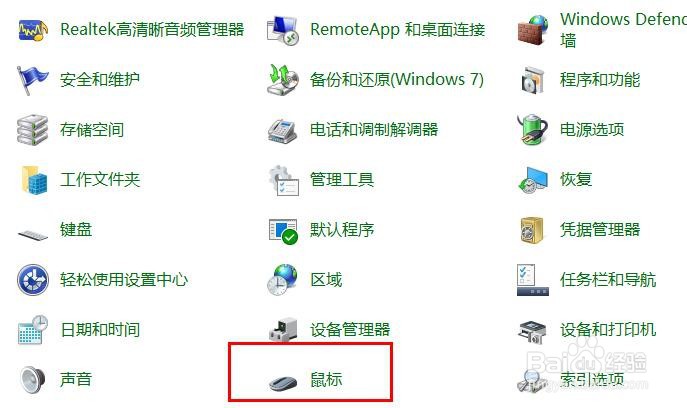Open 默认程序 link

coord(342,229)
